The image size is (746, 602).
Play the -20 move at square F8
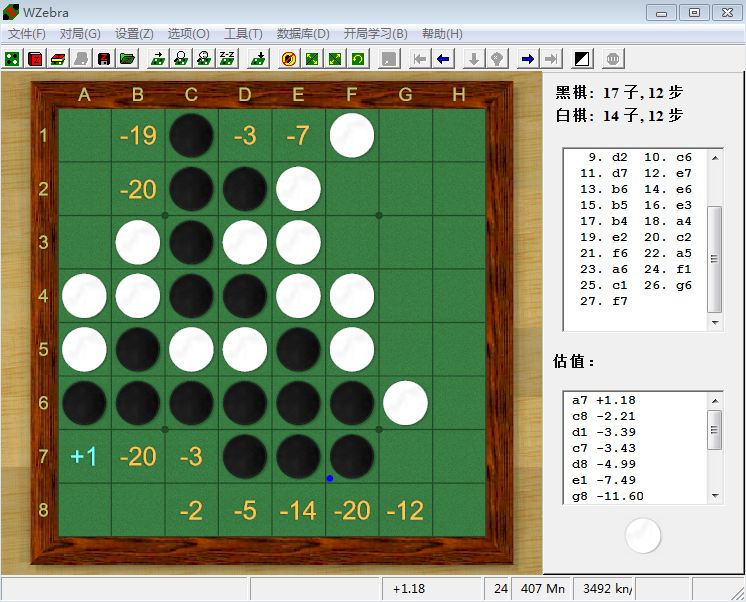tap(352, 510)
